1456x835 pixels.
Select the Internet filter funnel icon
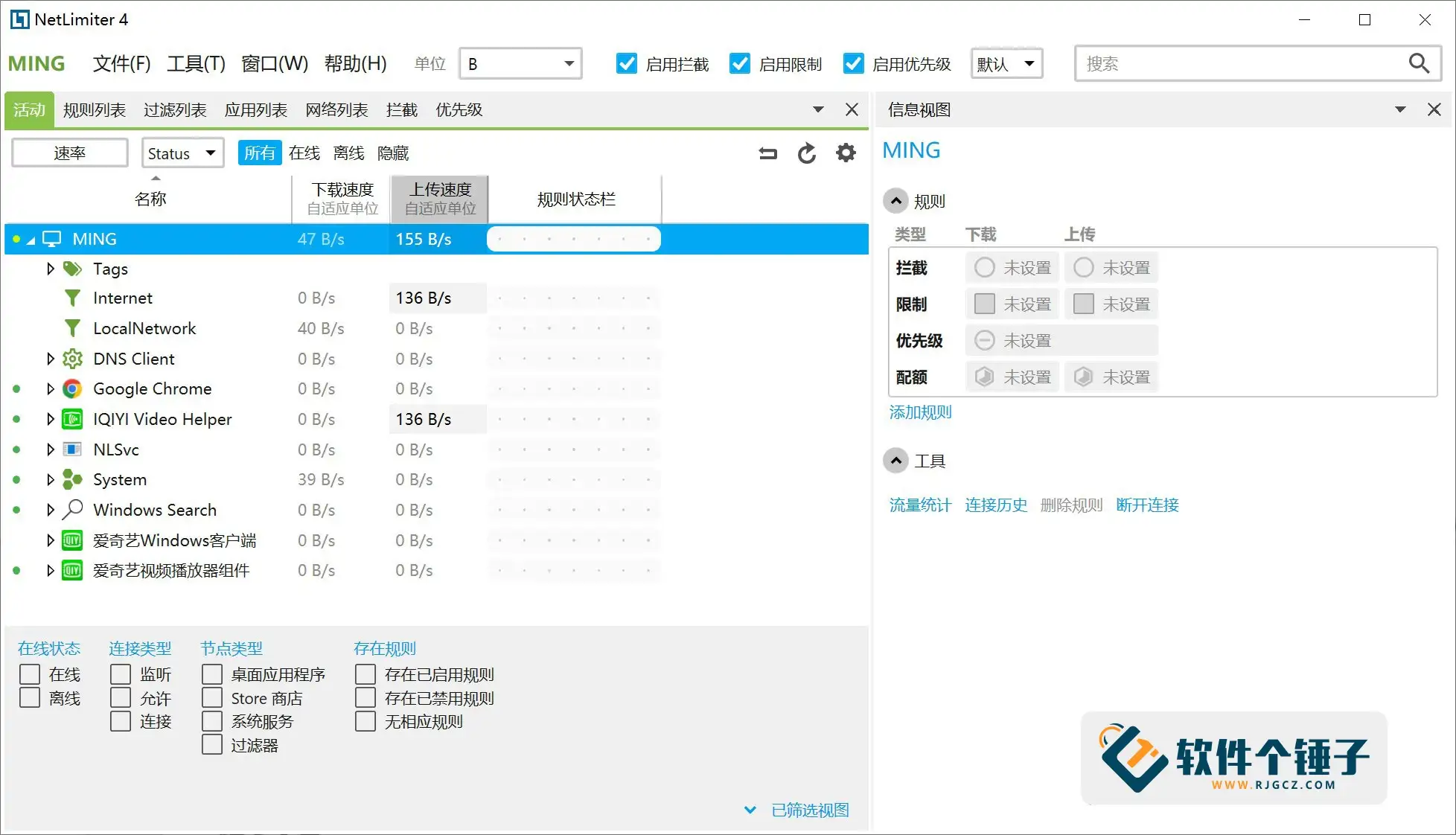coord(72,298)
